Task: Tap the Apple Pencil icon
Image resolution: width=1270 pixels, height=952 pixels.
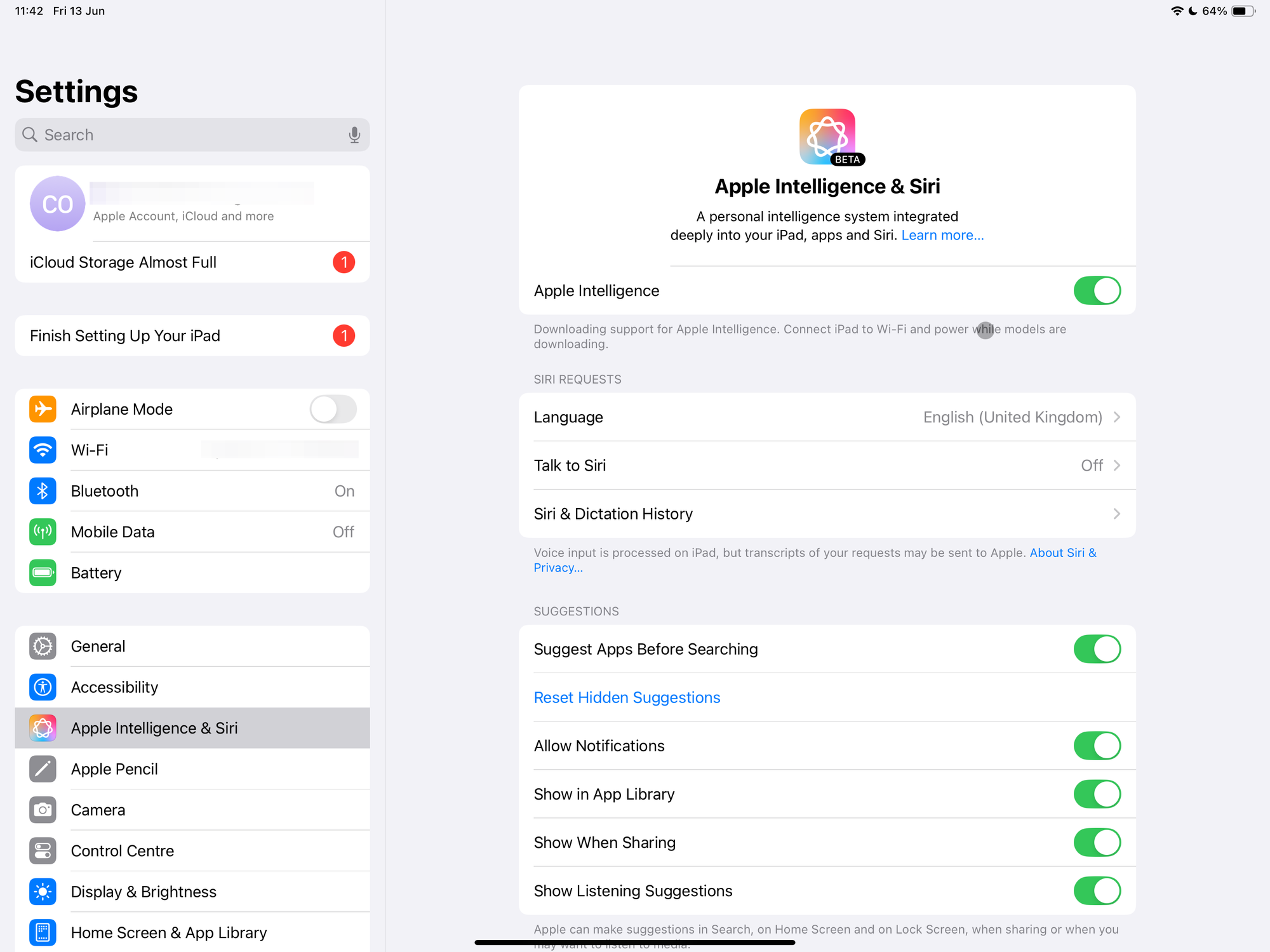Action: click(x=43, y=769)
